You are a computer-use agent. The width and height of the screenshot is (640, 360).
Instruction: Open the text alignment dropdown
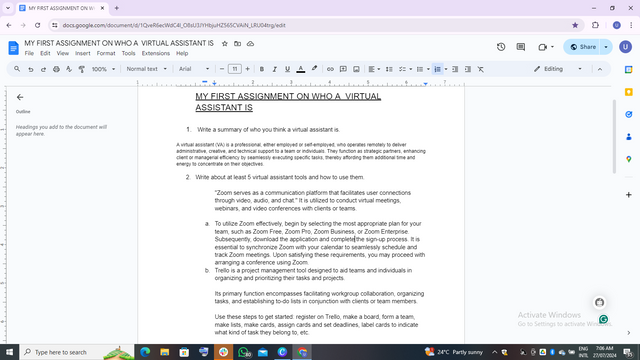(374, 69)
